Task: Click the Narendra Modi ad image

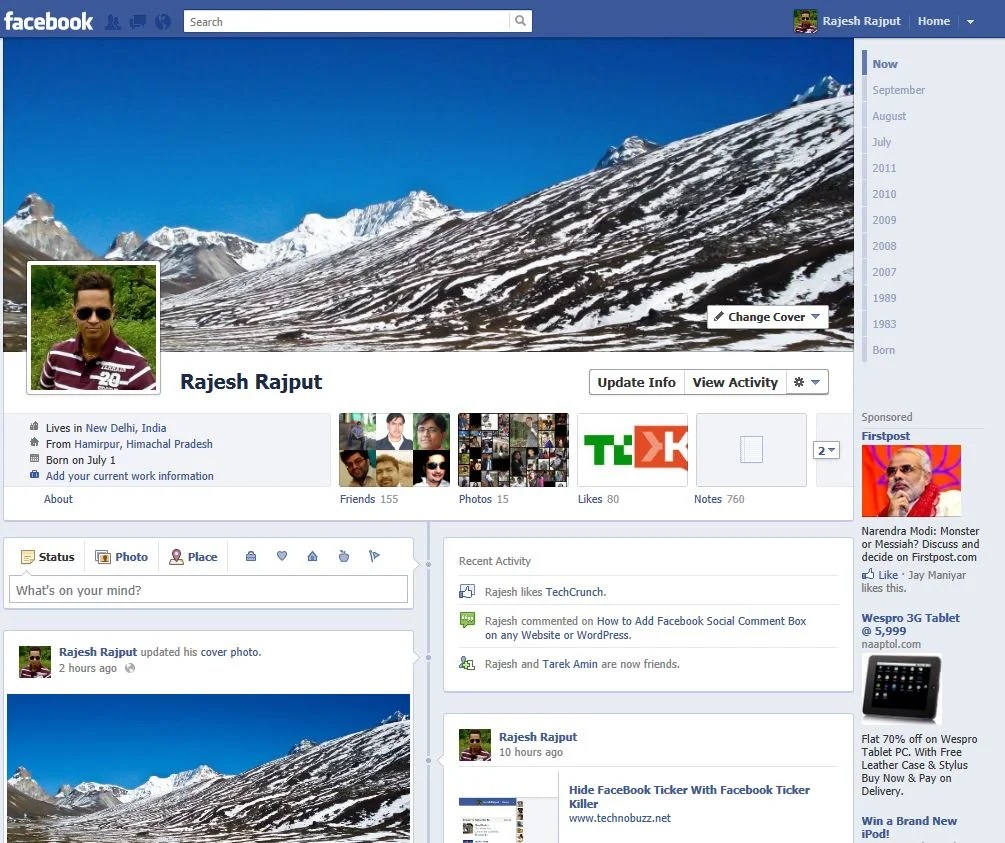Action: [x=911, y=481]
